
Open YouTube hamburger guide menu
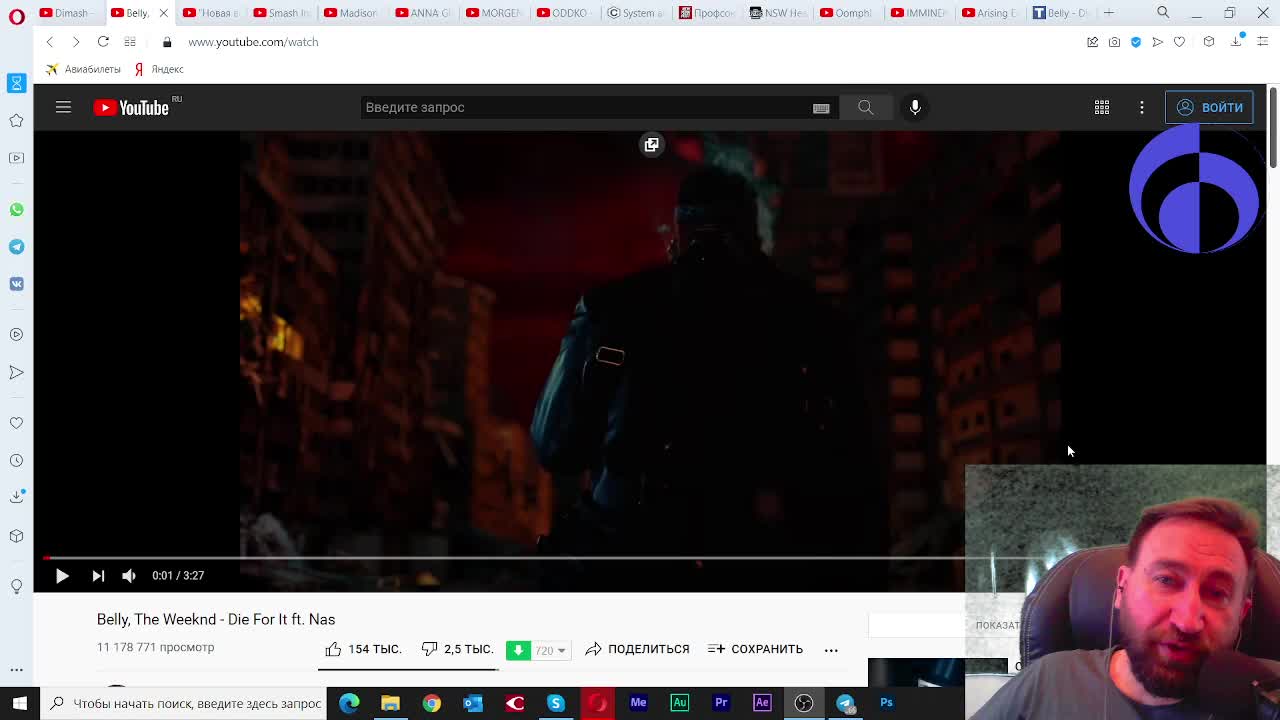click(x=63, y=107)
